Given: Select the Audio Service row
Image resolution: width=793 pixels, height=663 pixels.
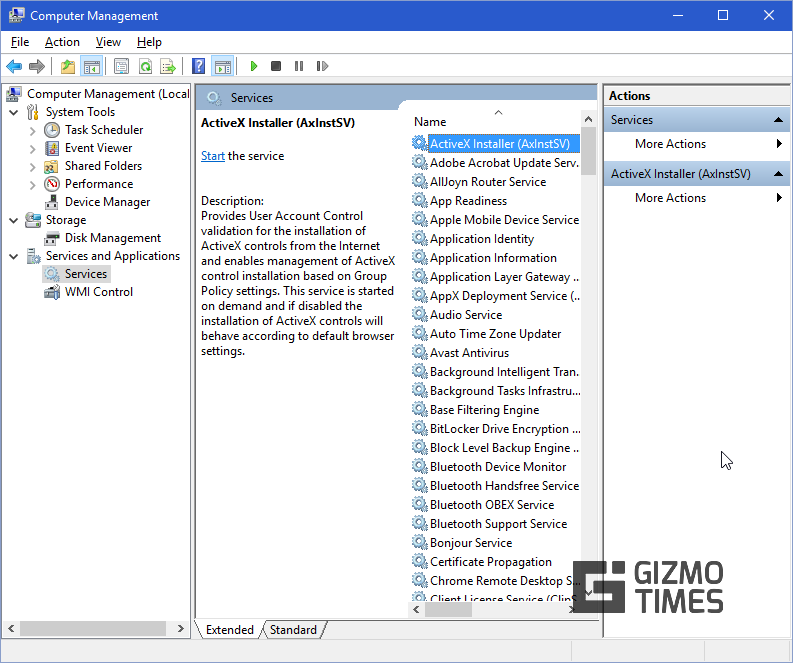Looking at the screenshot, I should (x=496, y=315).
